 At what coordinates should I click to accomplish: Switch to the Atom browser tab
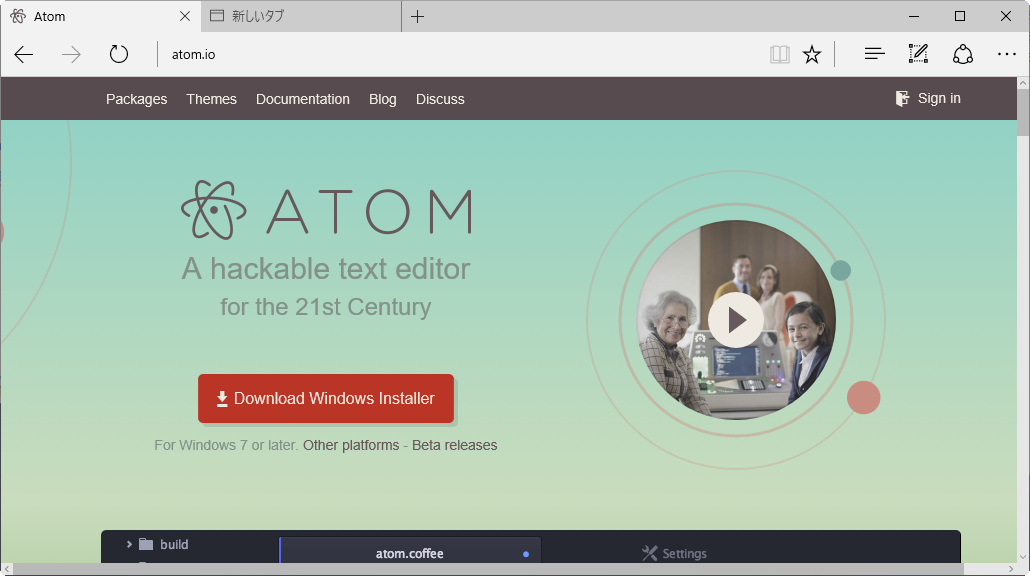pyautogui.click(x=101, y=16)
